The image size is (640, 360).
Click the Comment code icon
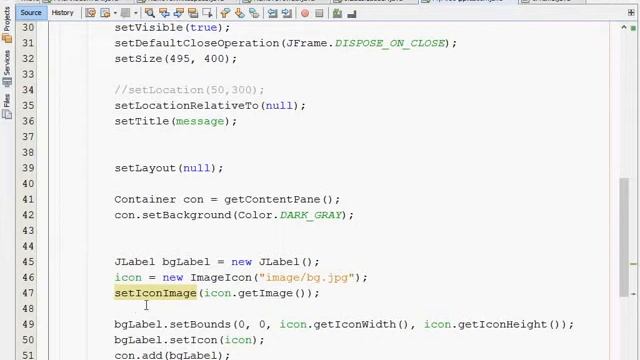click(x=337, y=13)
